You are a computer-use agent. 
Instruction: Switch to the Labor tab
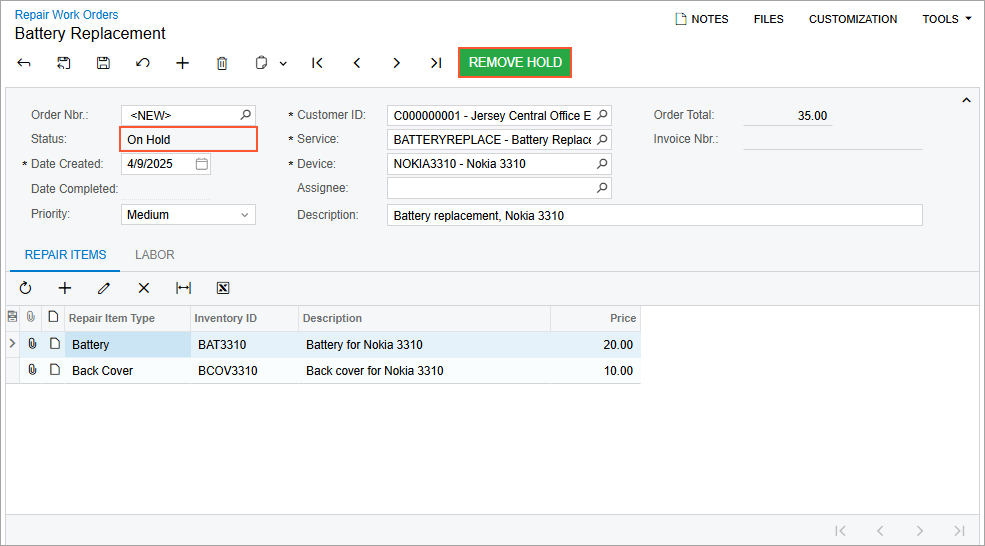pos(155,255)
